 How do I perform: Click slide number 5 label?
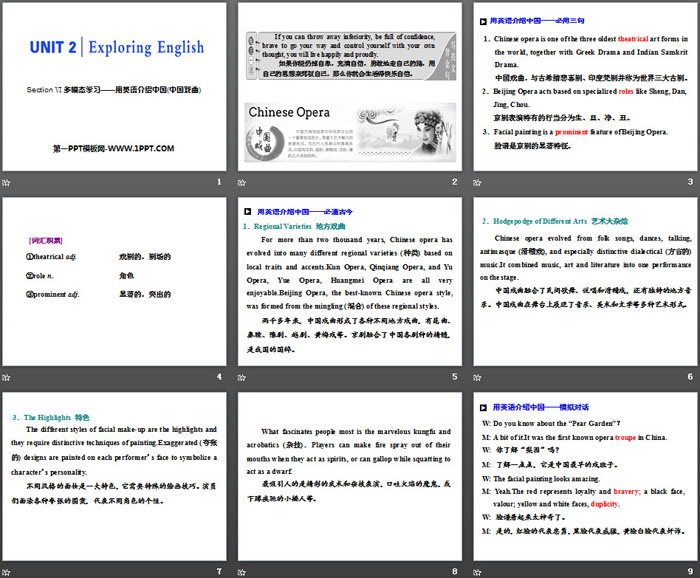click(x=454, y=377)
